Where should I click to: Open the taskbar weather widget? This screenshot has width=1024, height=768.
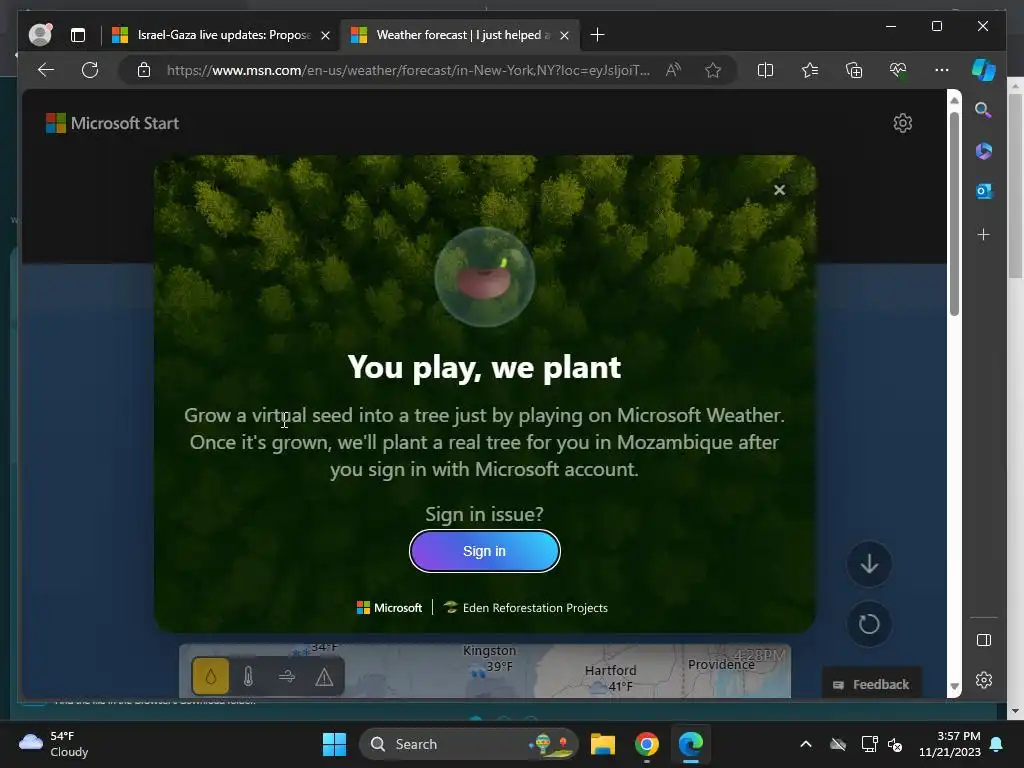pyautogui.click(x=54, y=744)
